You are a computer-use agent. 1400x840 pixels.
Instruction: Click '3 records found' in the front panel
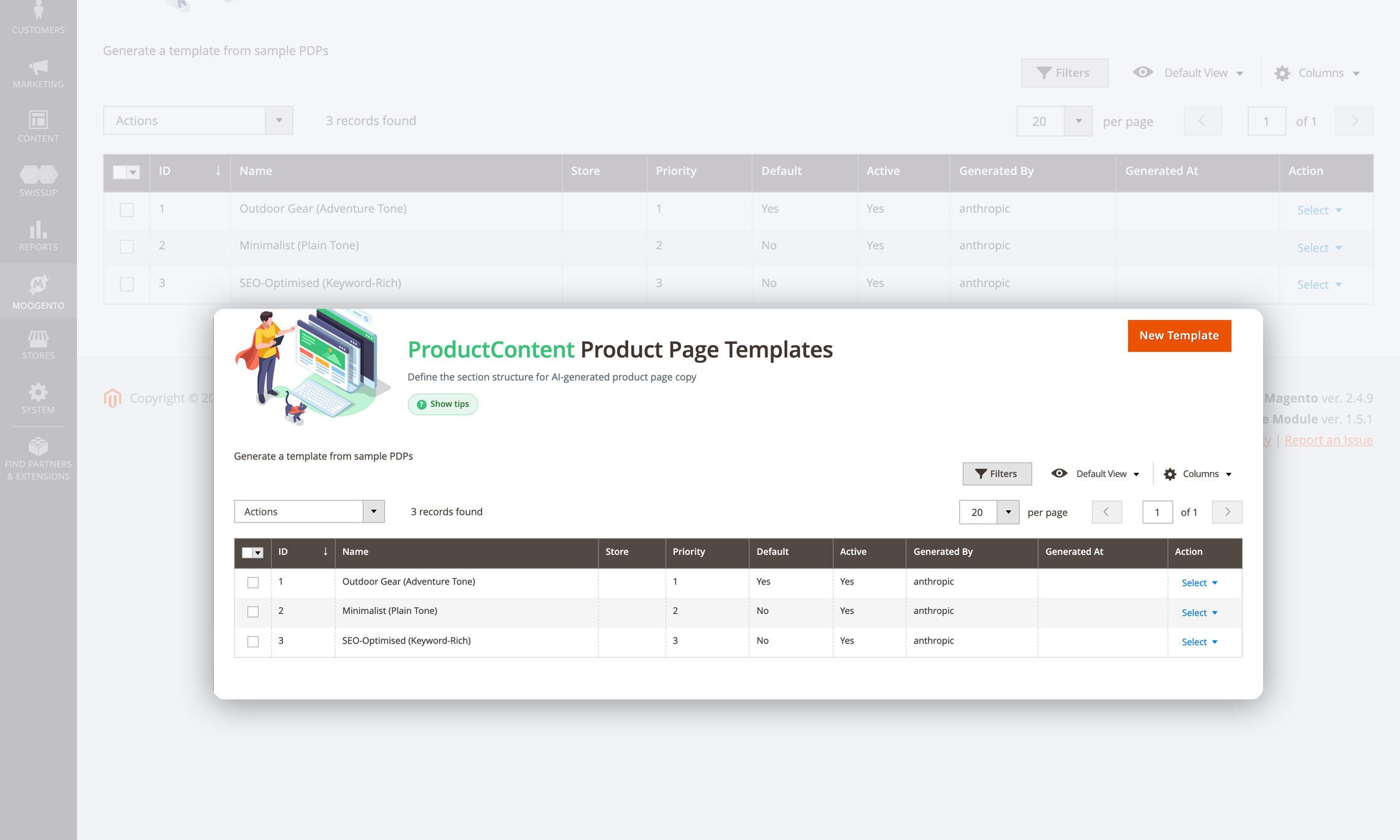click(x=446, y=511)
